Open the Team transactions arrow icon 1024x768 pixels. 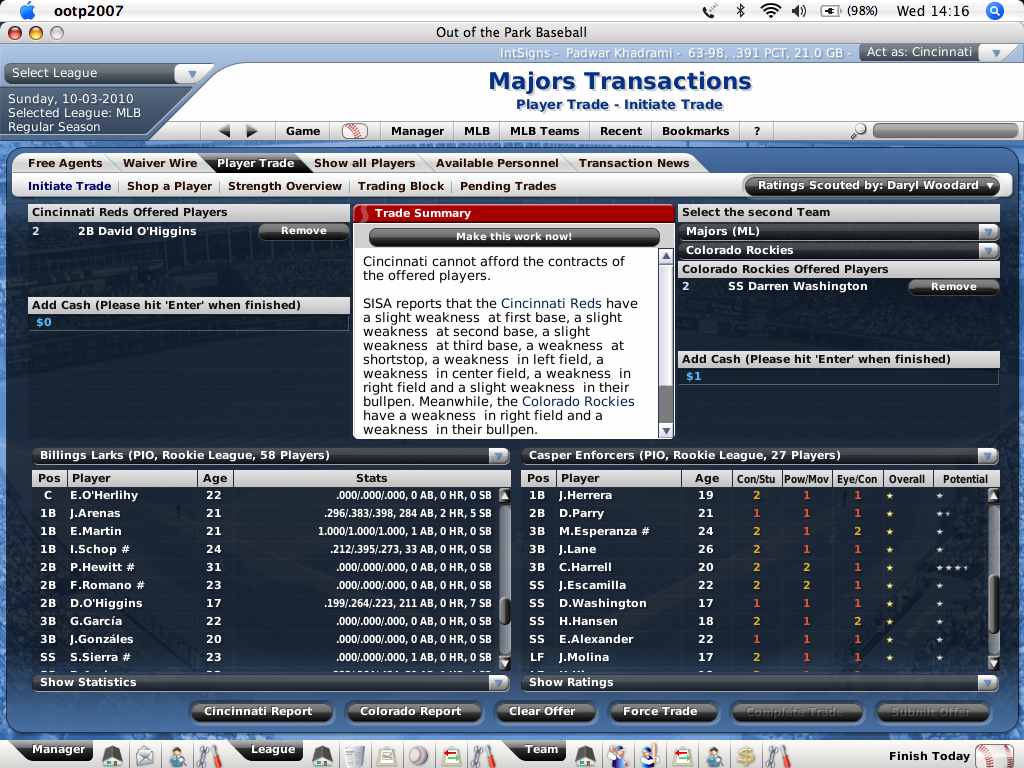(682, 756)
